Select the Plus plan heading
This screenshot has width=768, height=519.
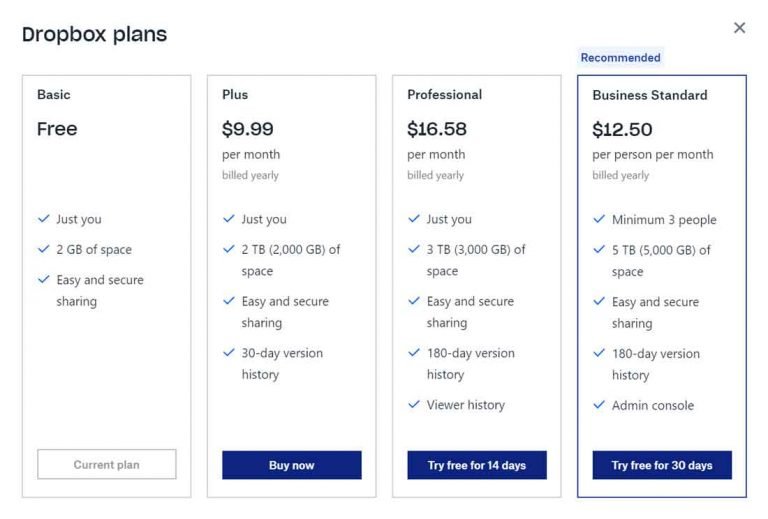235,94
